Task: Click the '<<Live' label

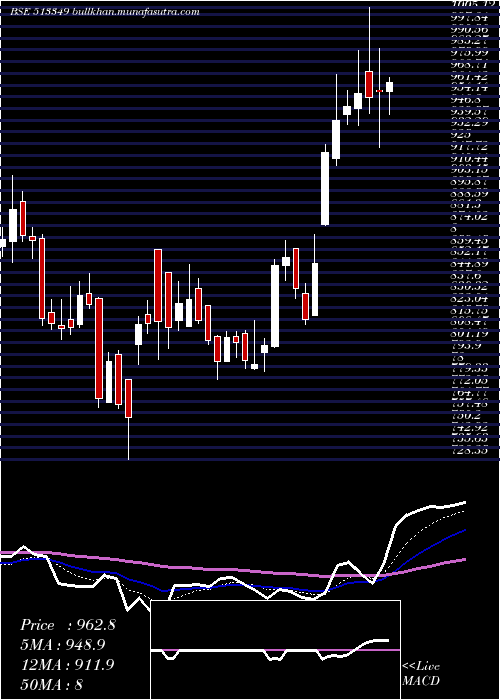Action: click(421, 667)
